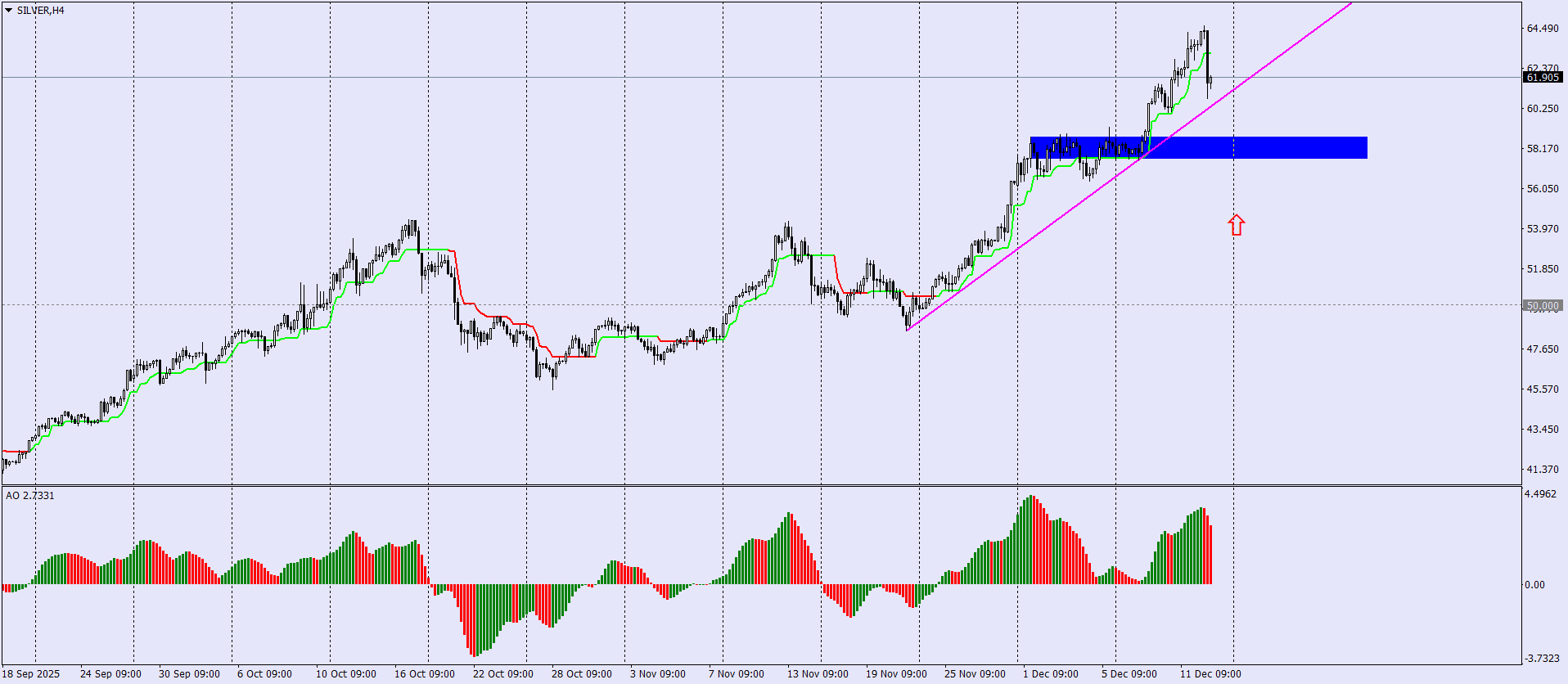Click the AO 2.7331 indicator label

pyautogui.click(x=30, y=496)
